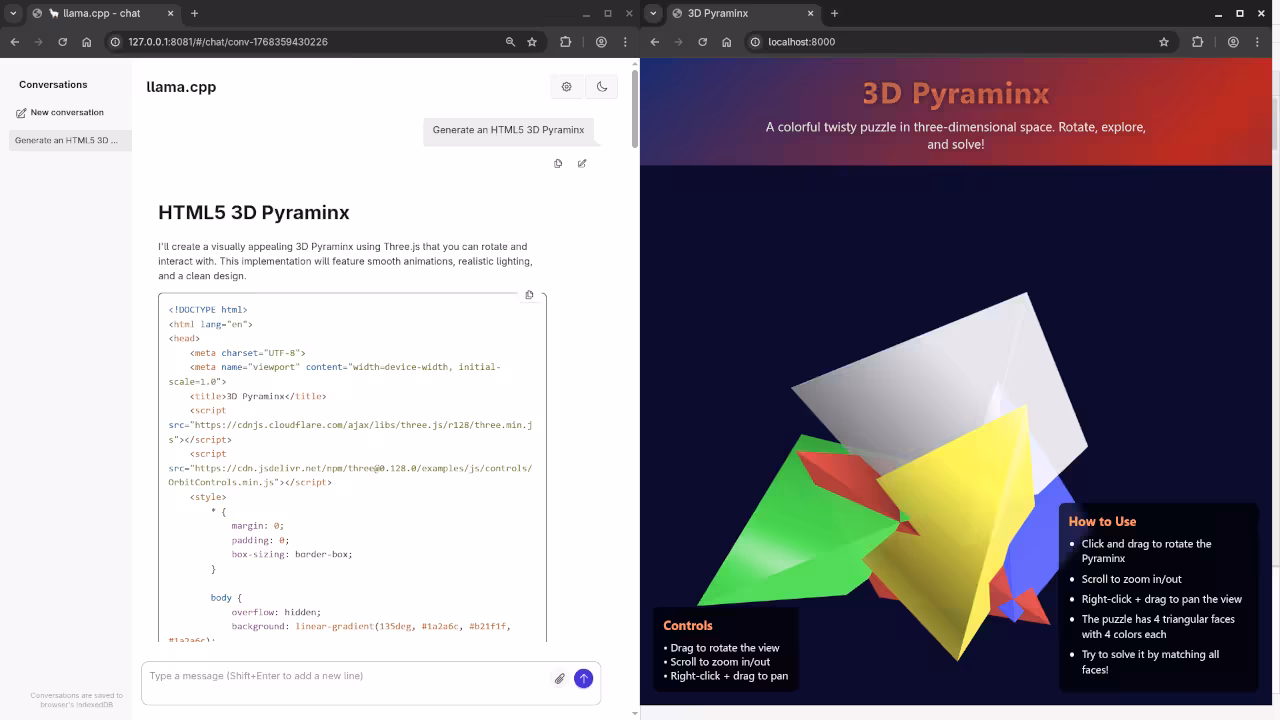The width and height of the screenshot is (1280, 720).
Task: Toggle dark mode with the moon icon
Action: 602,87
